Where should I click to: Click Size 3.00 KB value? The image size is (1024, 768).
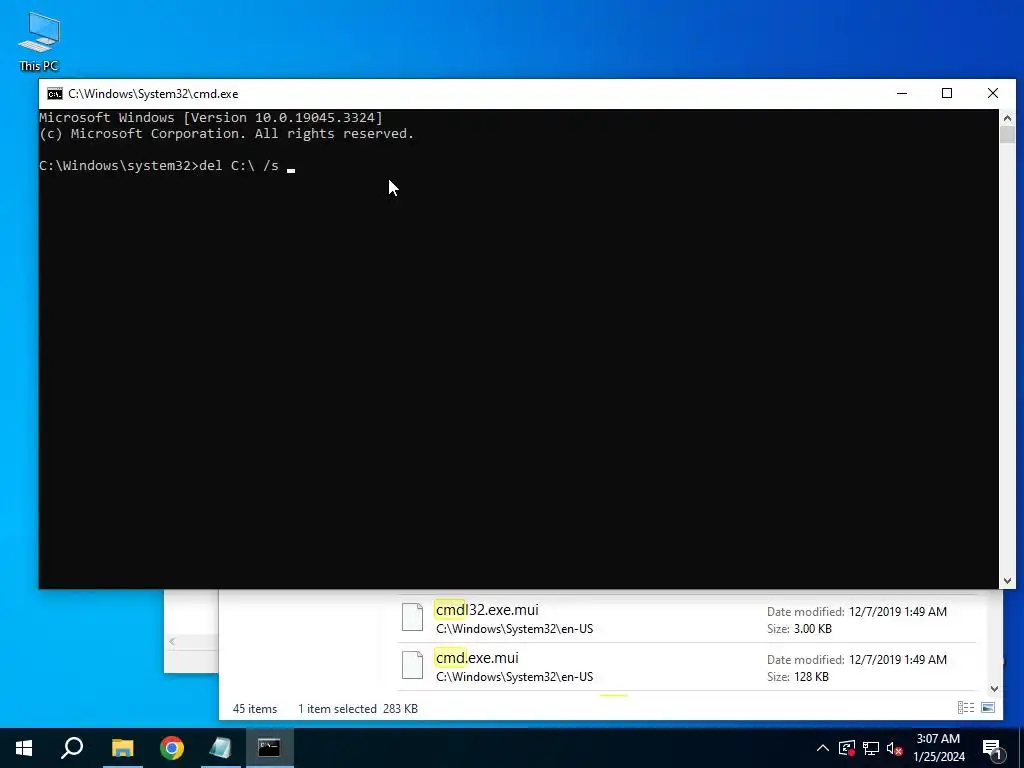[812, 629]
